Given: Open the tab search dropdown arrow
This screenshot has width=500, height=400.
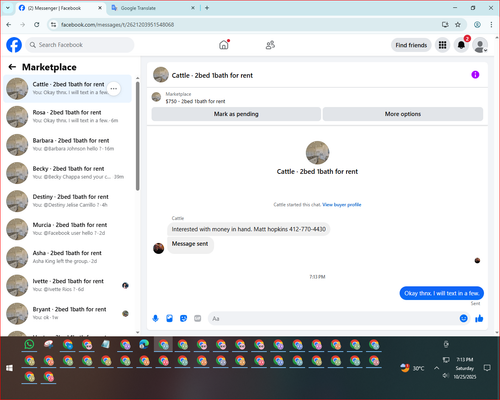Looking at the screenshot, I should click(8, 8).
